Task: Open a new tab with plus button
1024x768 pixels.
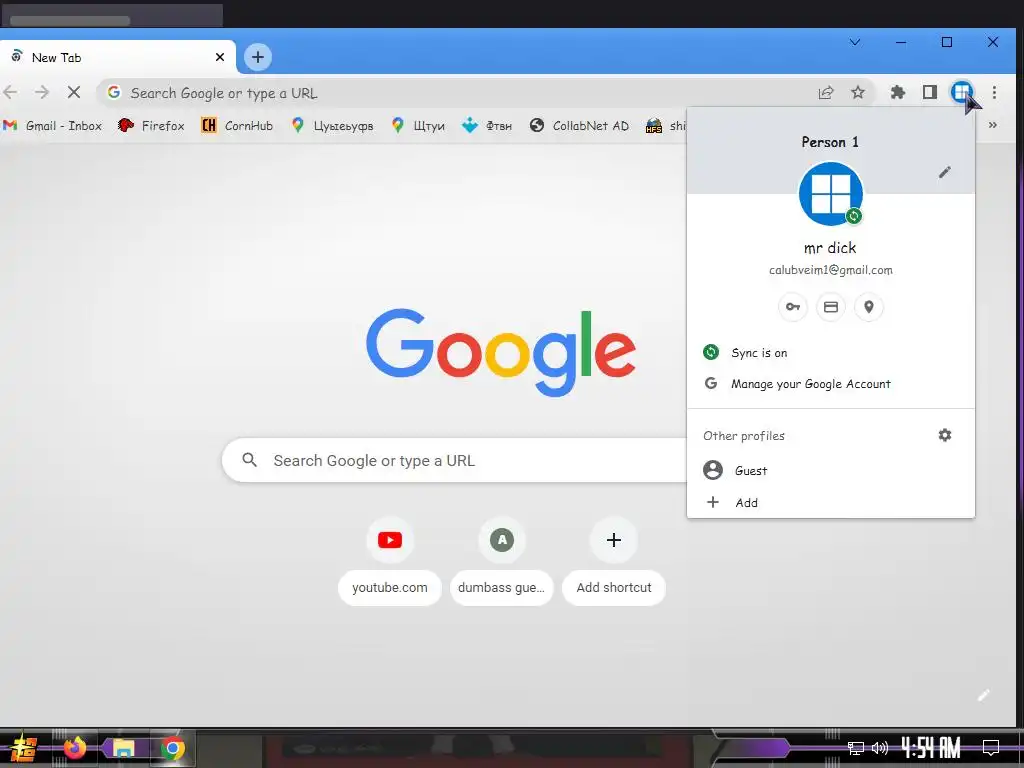Action: 258,57
